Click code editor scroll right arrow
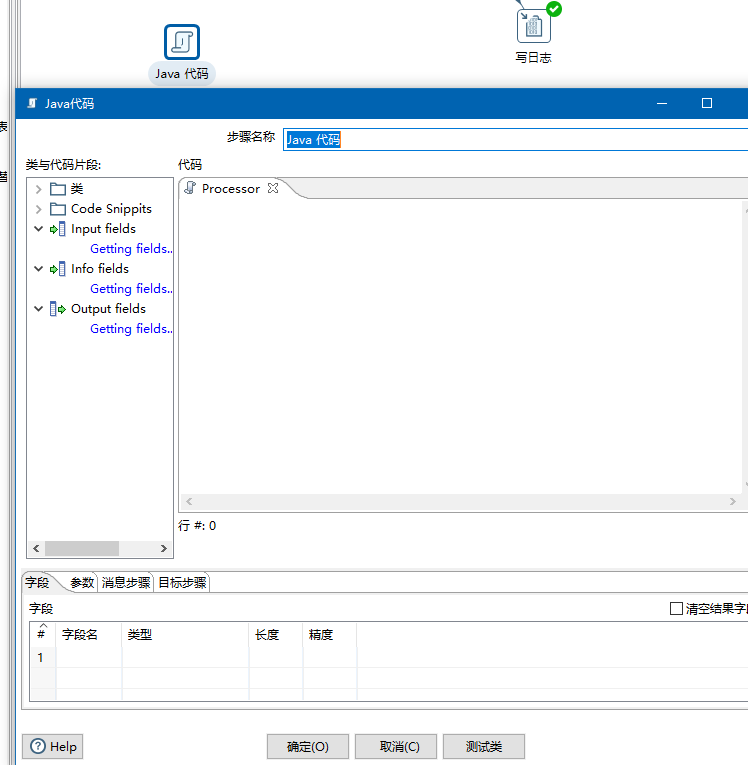 click(x=732, y=502)
